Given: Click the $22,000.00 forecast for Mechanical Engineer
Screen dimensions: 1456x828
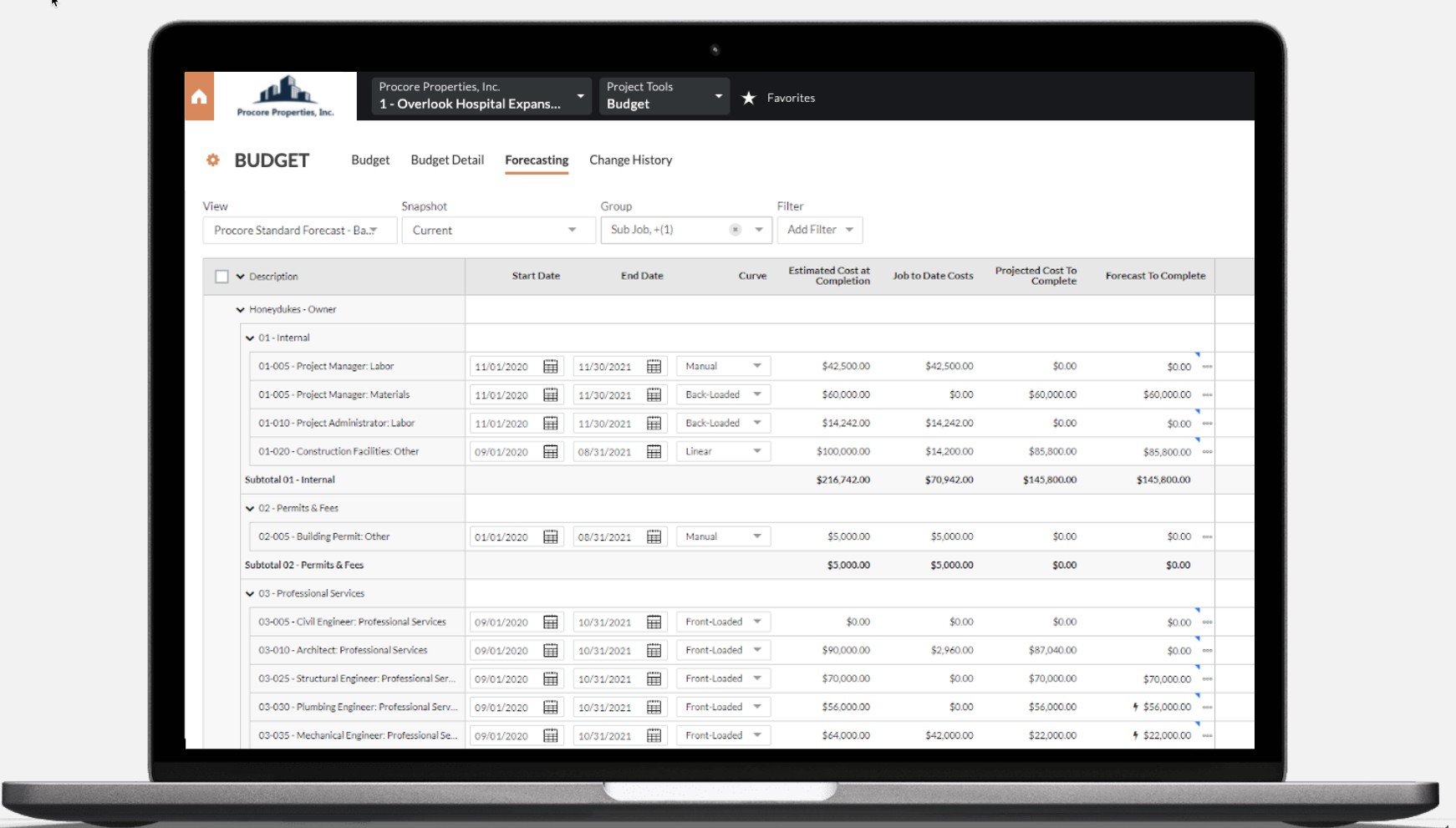Looking at the screenshot, I should click(x=1167, y=735).
